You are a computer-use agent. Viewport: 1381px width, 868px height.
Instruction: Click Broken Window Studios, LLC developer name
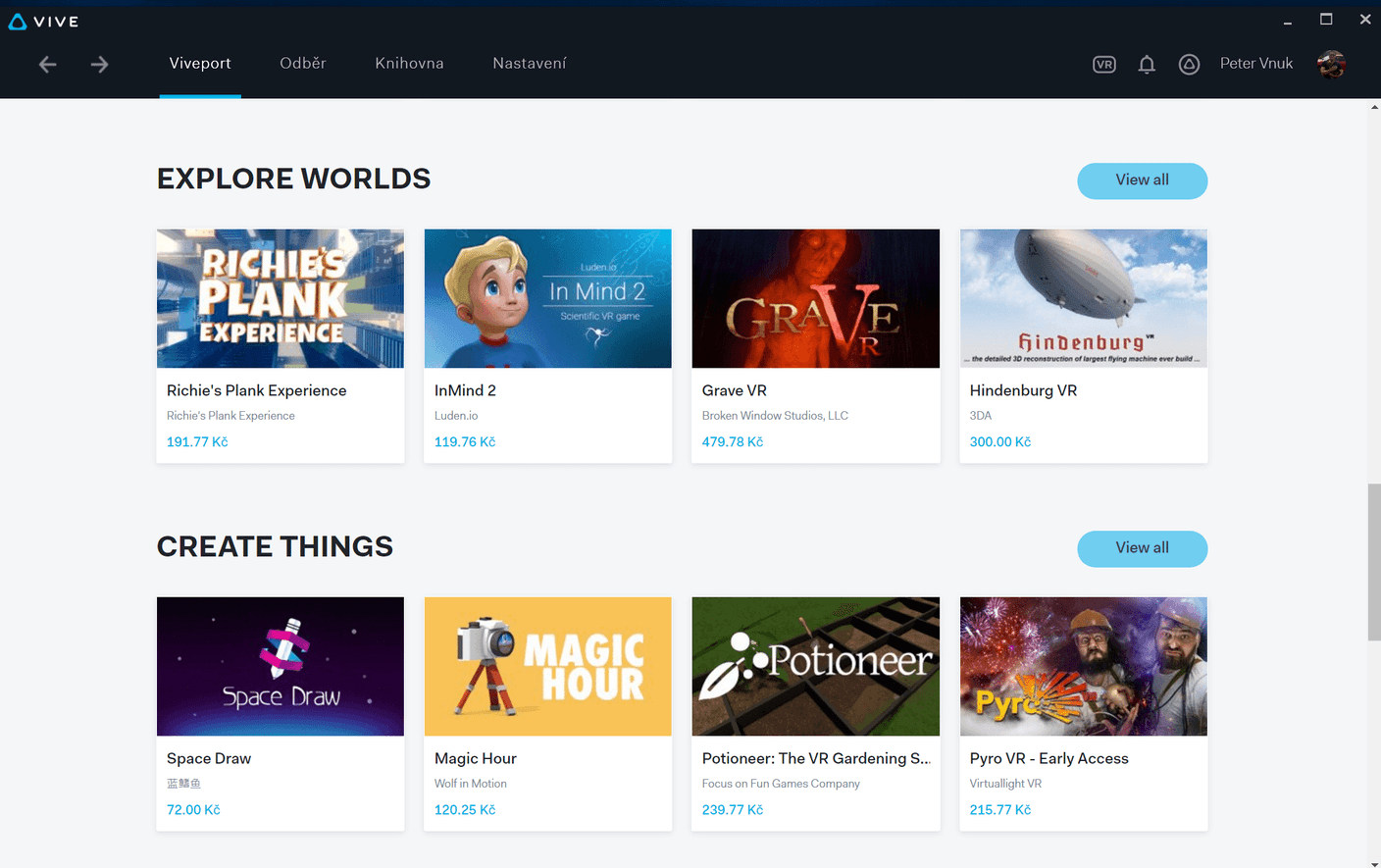775,416
